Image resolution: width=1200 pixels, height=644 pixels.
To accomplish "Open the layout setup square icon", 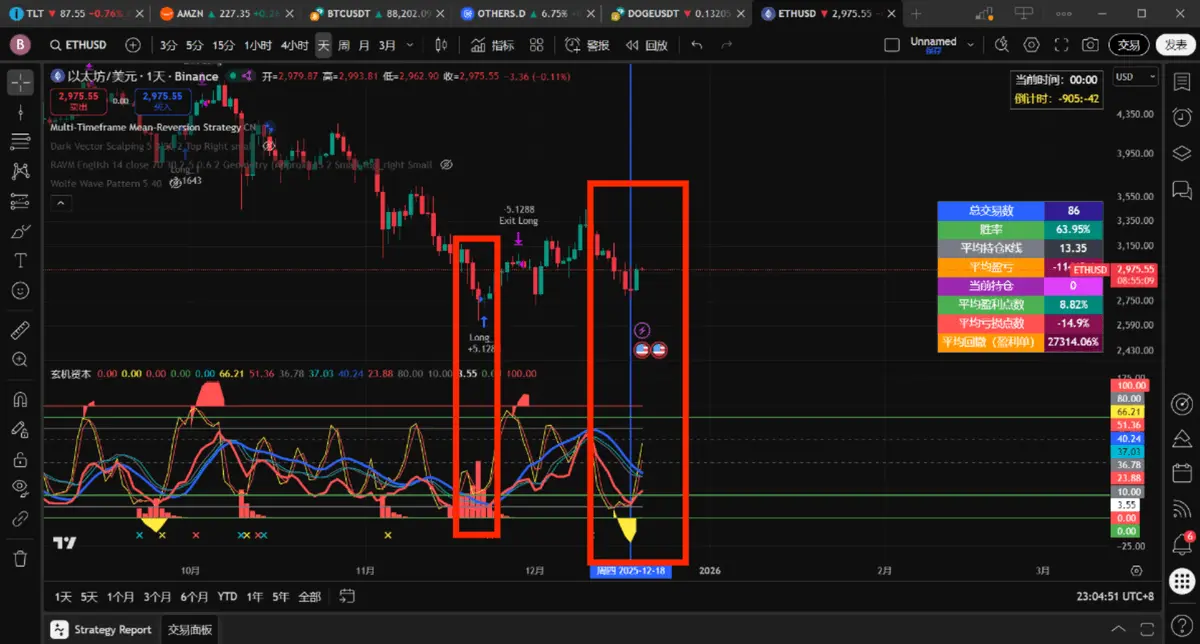I will (892, 45).
